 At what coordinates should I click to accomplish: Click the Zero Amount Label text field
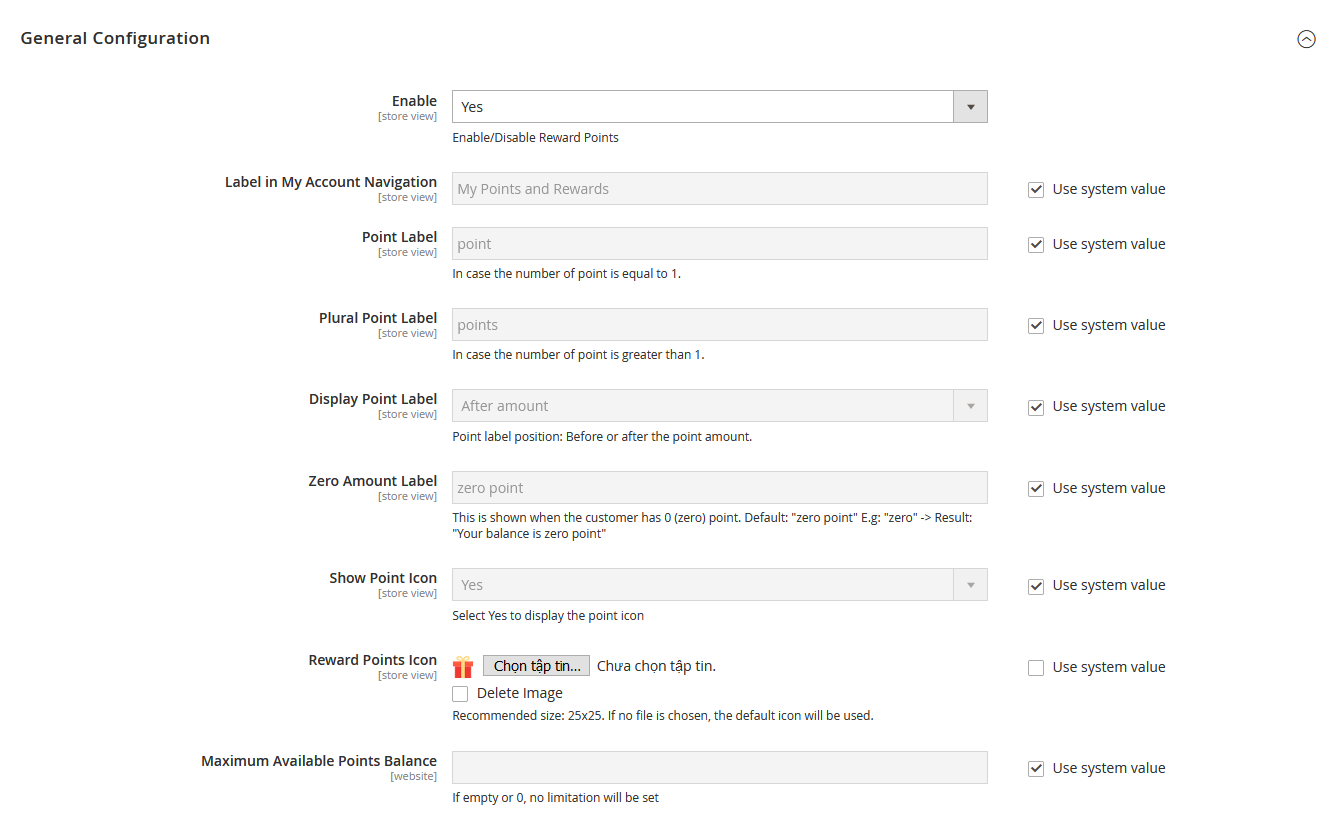click(x=719, y=488)
